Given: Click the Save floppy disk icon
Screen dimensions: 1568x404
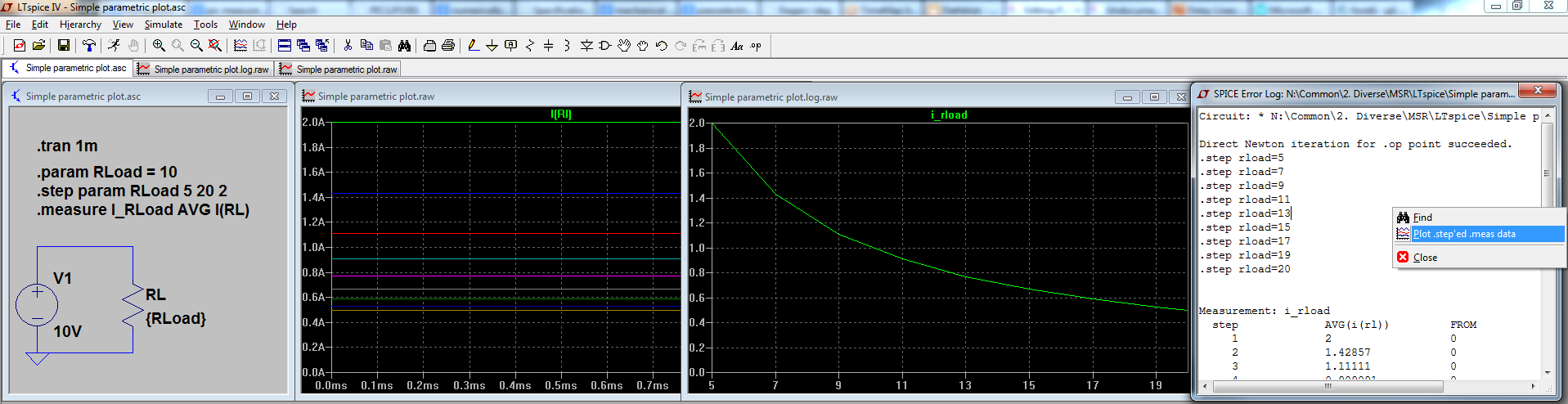Looking at the screenshot, I should coord(63,46).
